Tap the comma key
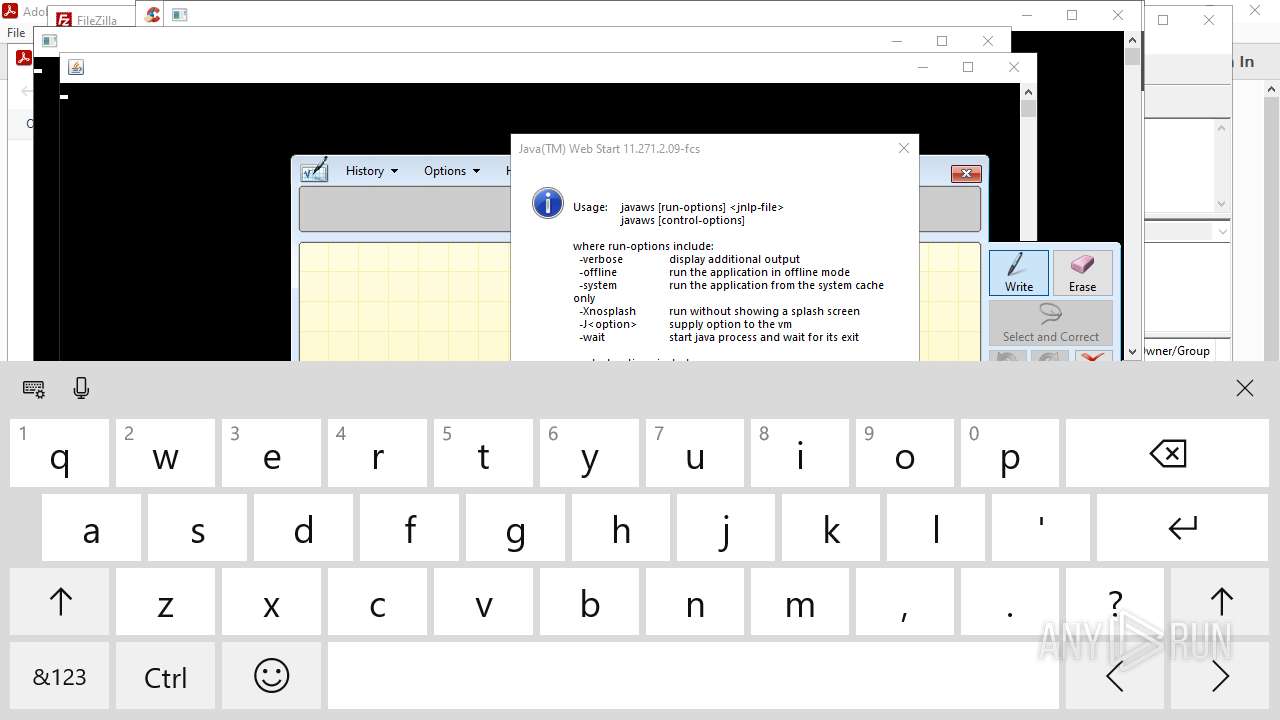Image resolution: width=1280 pixels, height=720 pixels. 905,602
